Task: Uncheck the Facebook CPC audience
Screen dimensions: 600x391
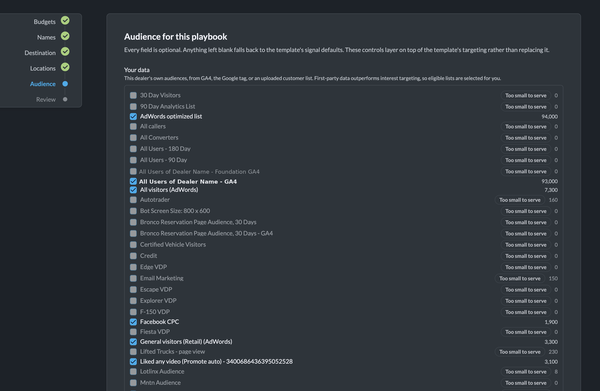Action: pyautogui.click(x=133, y=322)
